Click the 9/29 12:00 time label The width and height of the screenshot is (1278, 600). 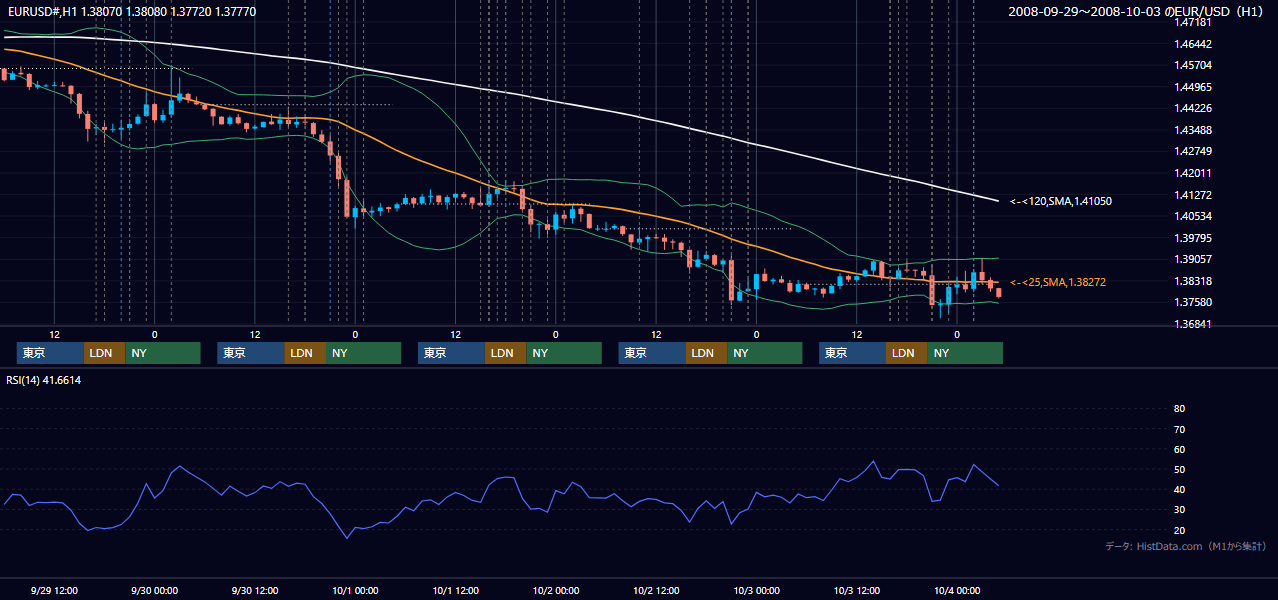tap(54, 590)
